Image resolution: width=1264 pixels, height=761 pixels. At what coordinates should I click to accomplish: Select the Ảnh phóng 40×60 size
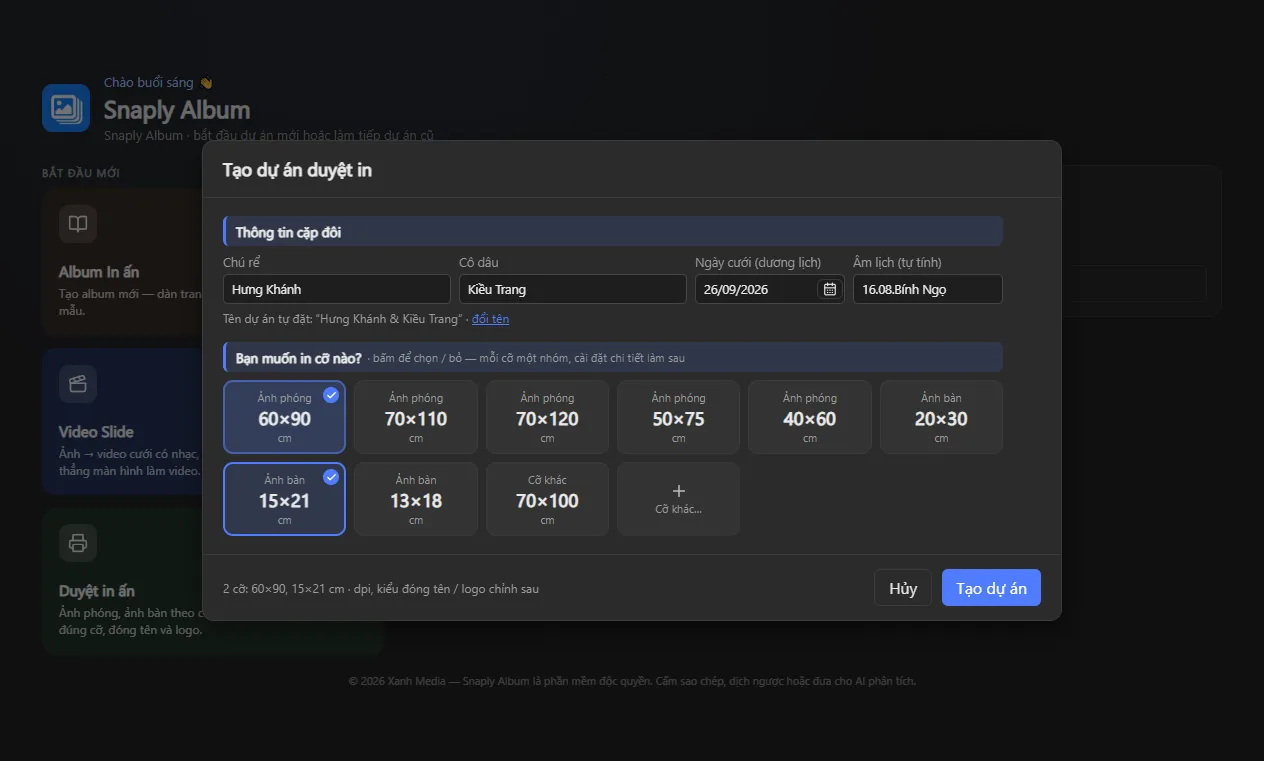(x=810, y=417)
